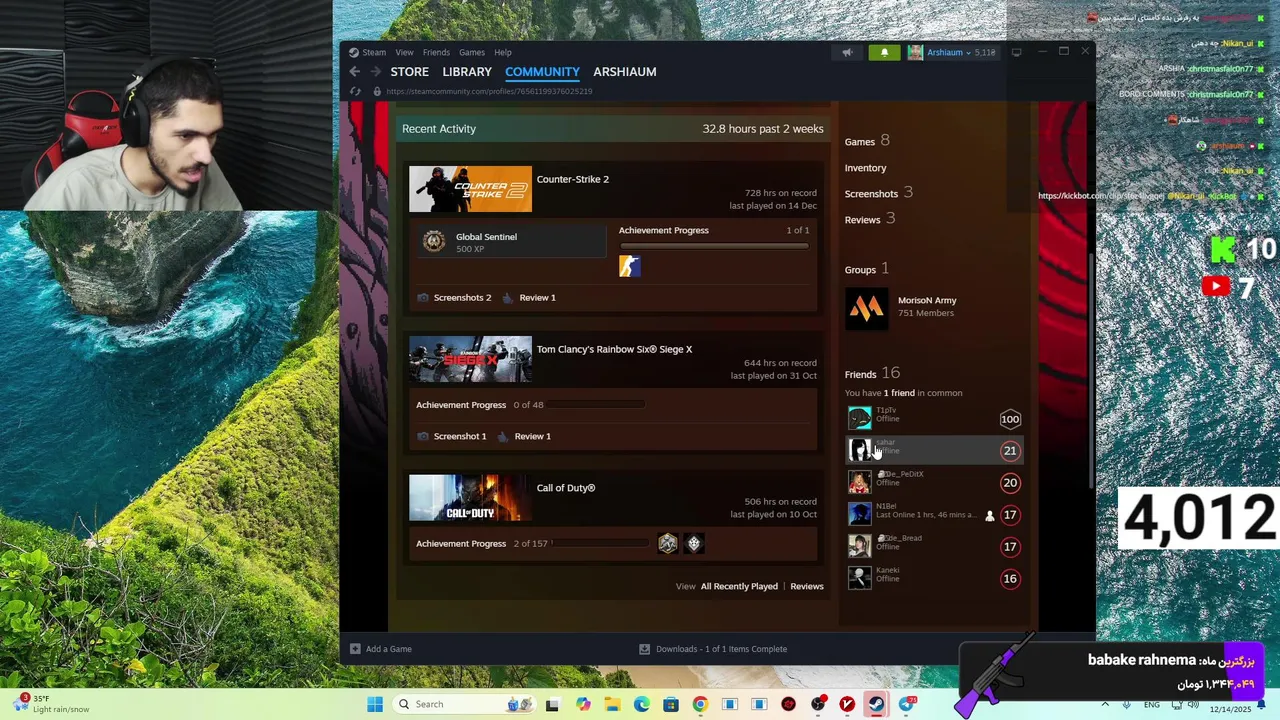
Task: Open the Counter-Strike 2 game link
Action: (x=573, y=179)
